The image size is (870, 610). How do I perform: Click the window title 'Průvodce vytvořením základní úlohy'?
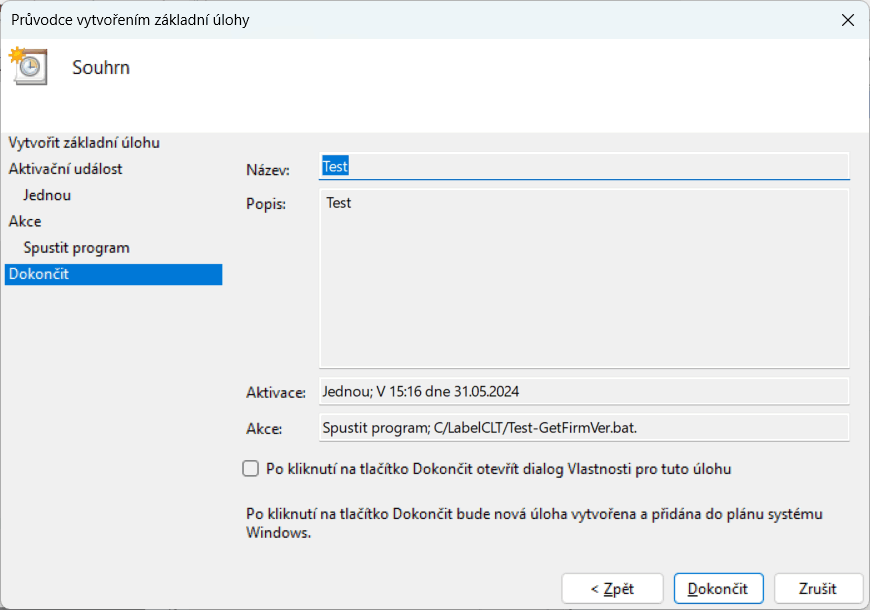point(130,20)
